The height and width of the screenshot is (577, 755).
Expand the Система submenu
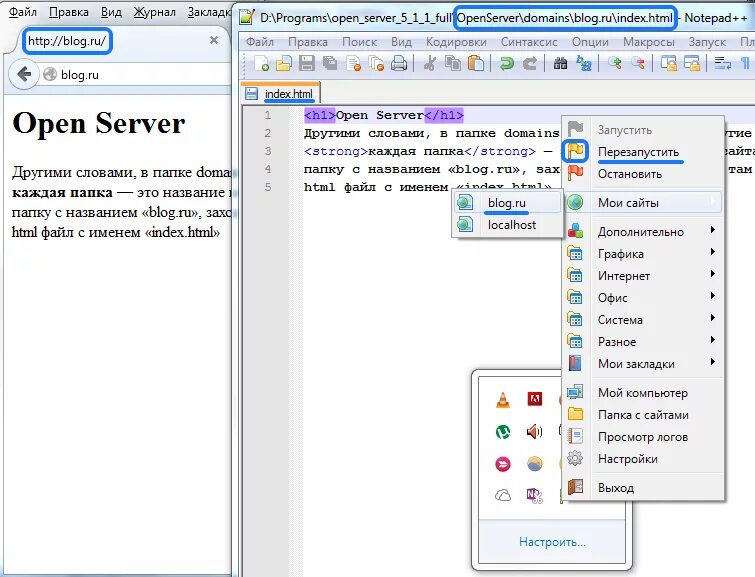(x=643, y=320)
